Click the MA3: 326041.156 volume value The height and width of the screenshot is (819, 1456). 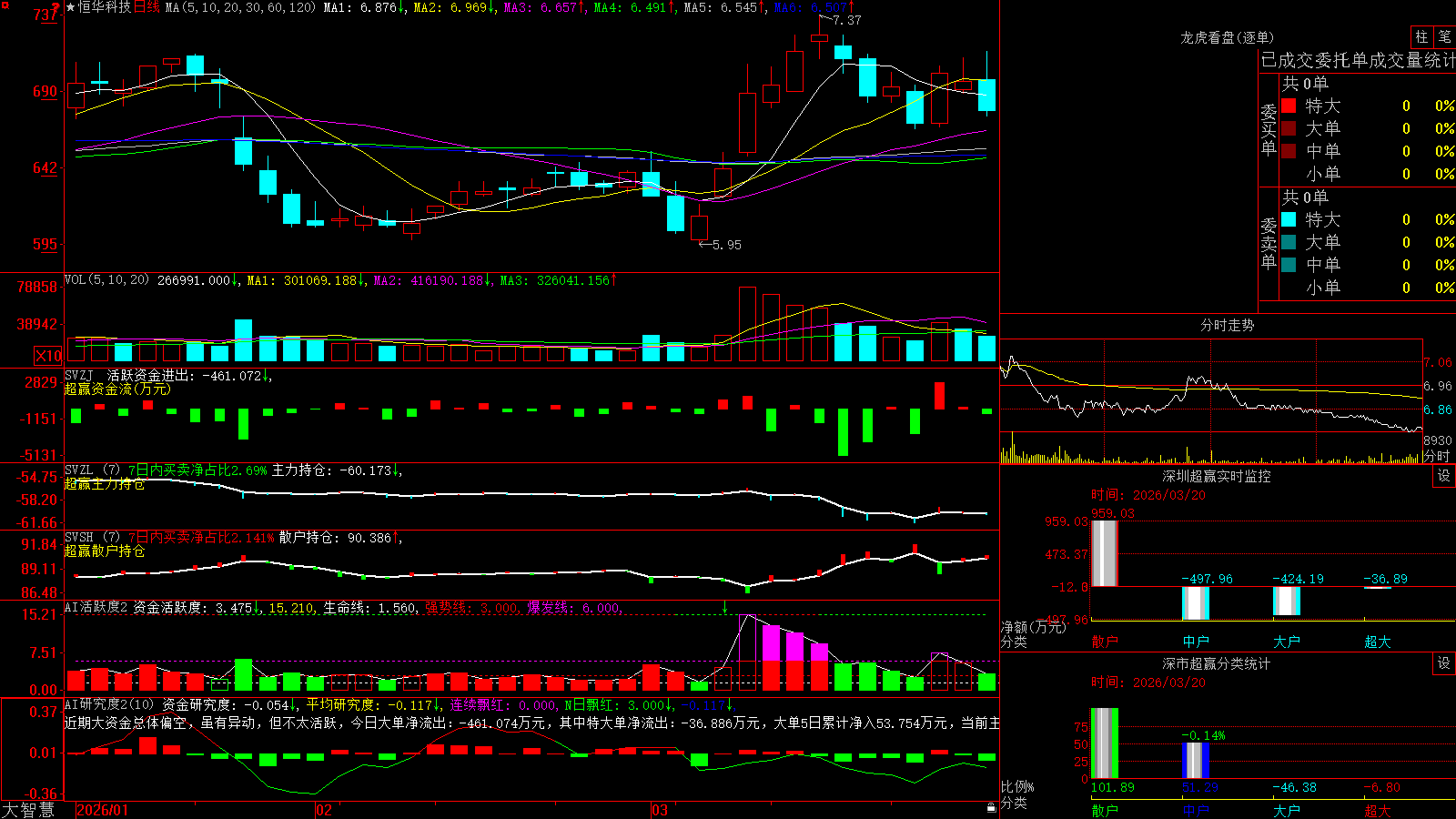[557, 280]
